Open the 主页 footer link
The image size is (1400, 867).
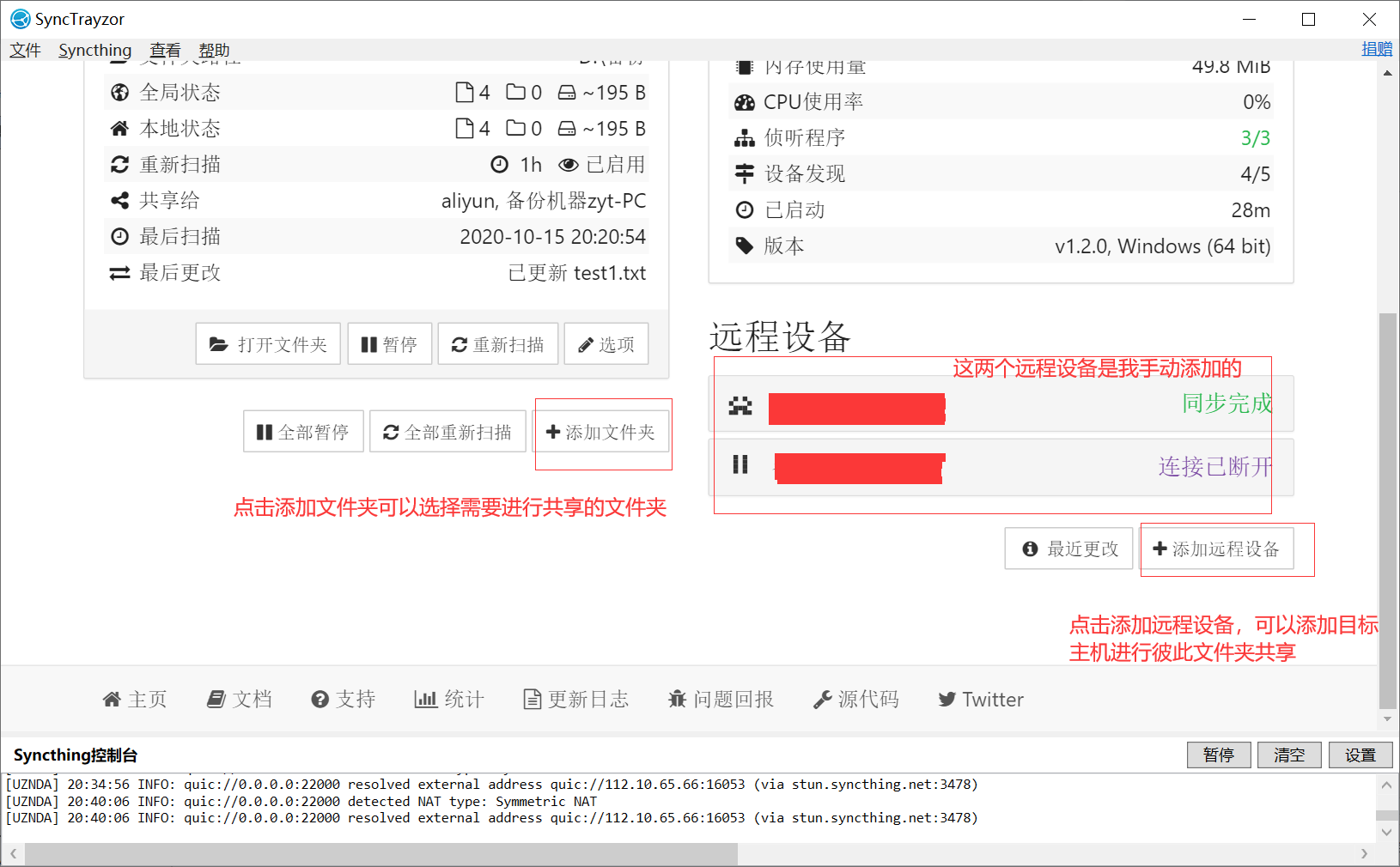[135, 700]
